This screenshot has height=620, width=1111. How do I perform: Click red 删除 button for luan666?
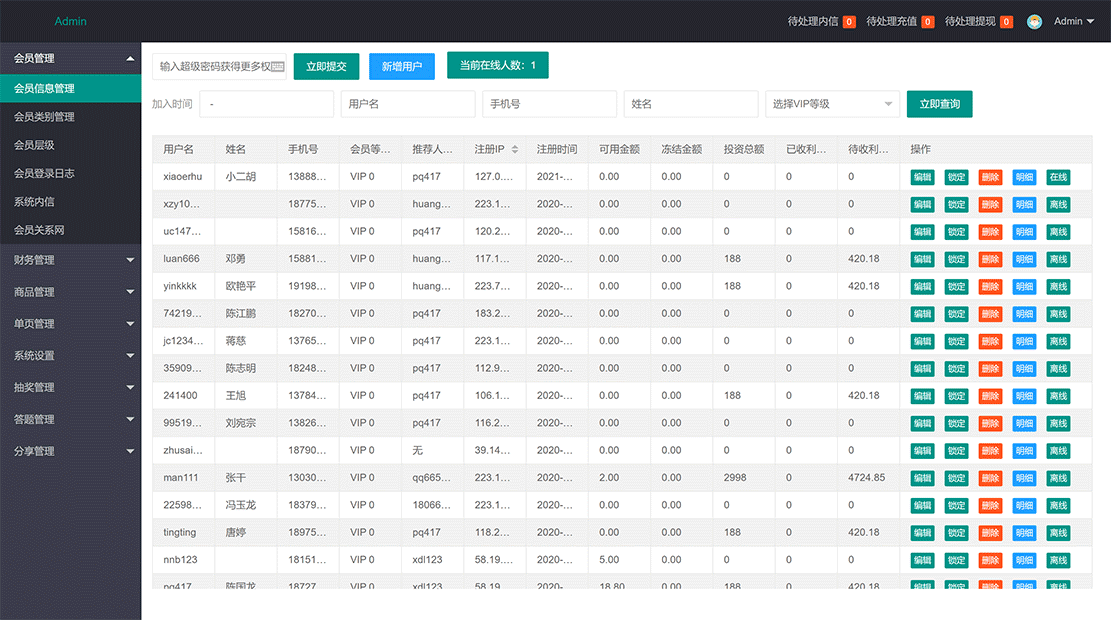tap(990, 259)
